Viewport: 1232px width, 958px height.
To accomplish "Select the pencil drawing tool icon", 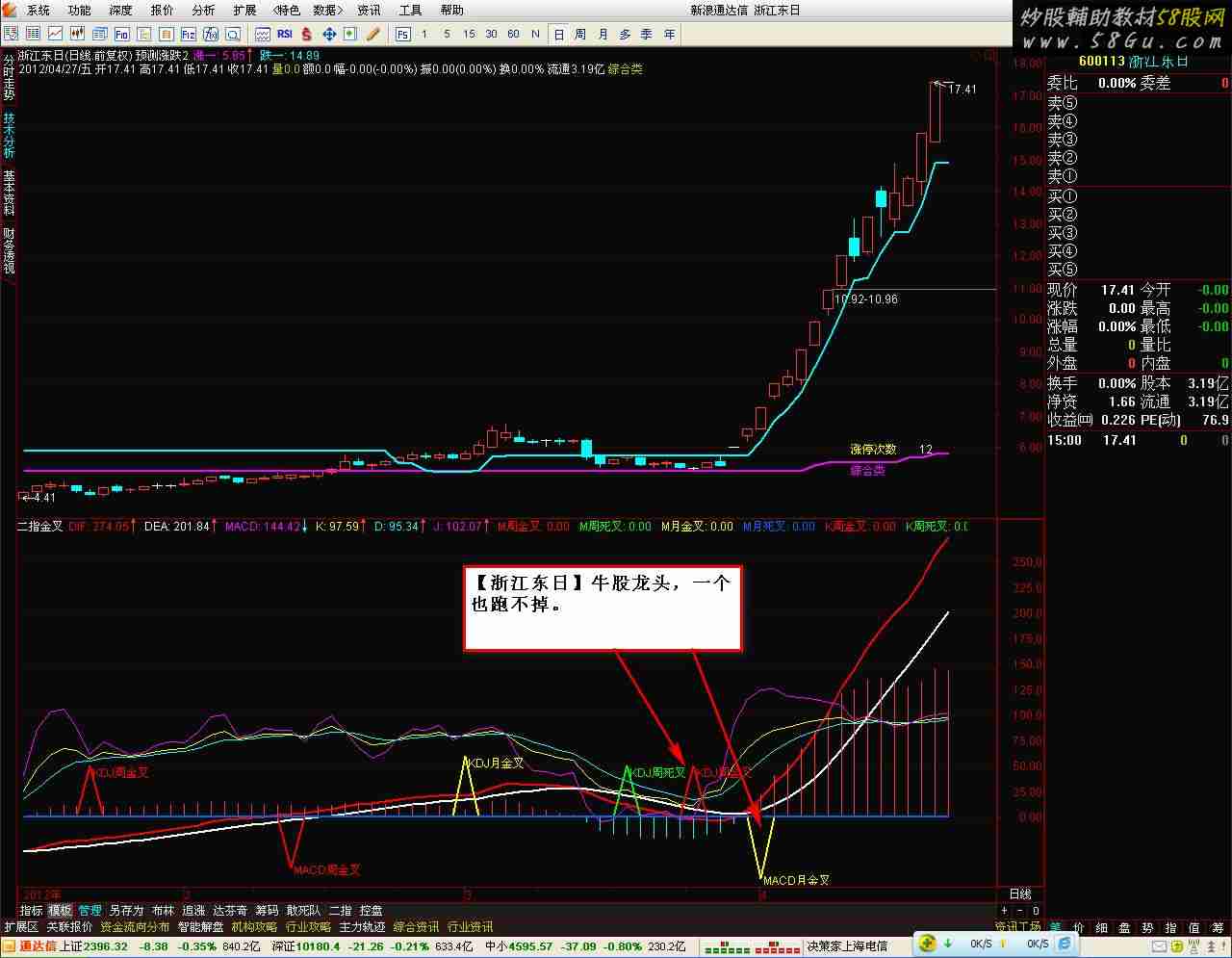I will (x=372, y=34).
